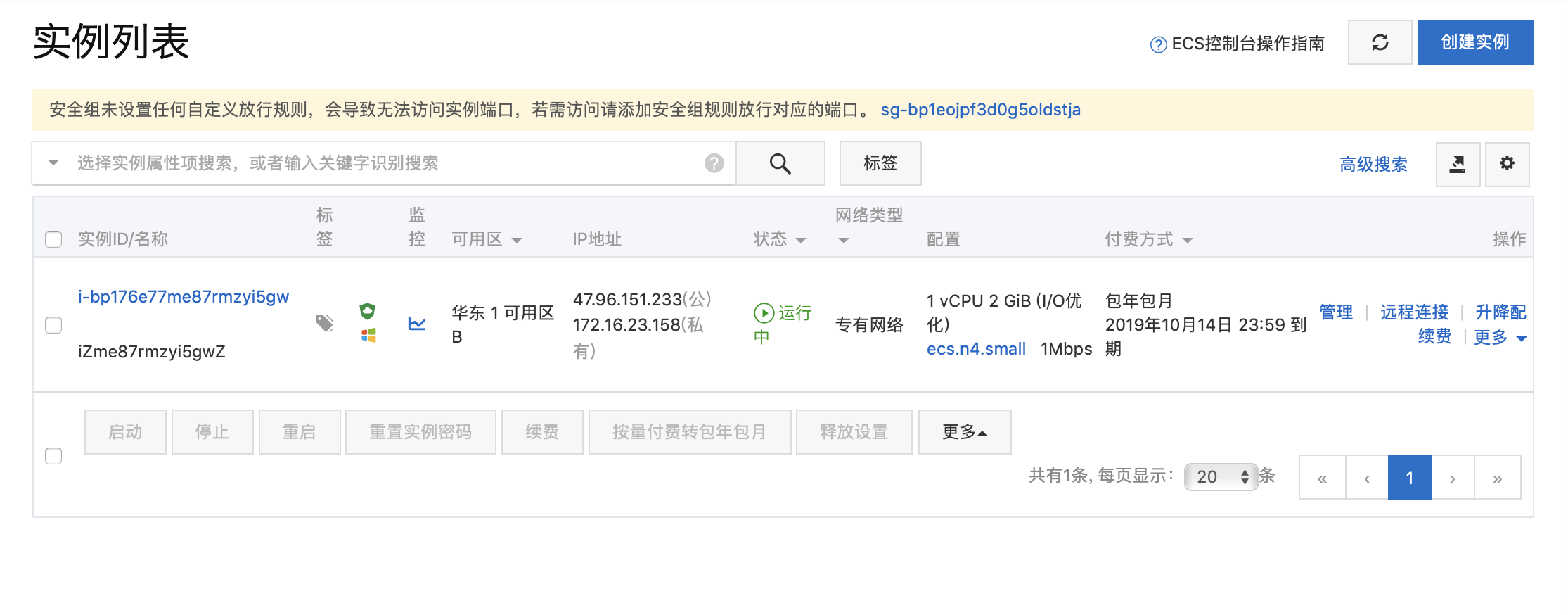This screenshot has height=615, width=1568.
Task: Click the refresh icon to reload instance list
Action: click(1379, 42)
